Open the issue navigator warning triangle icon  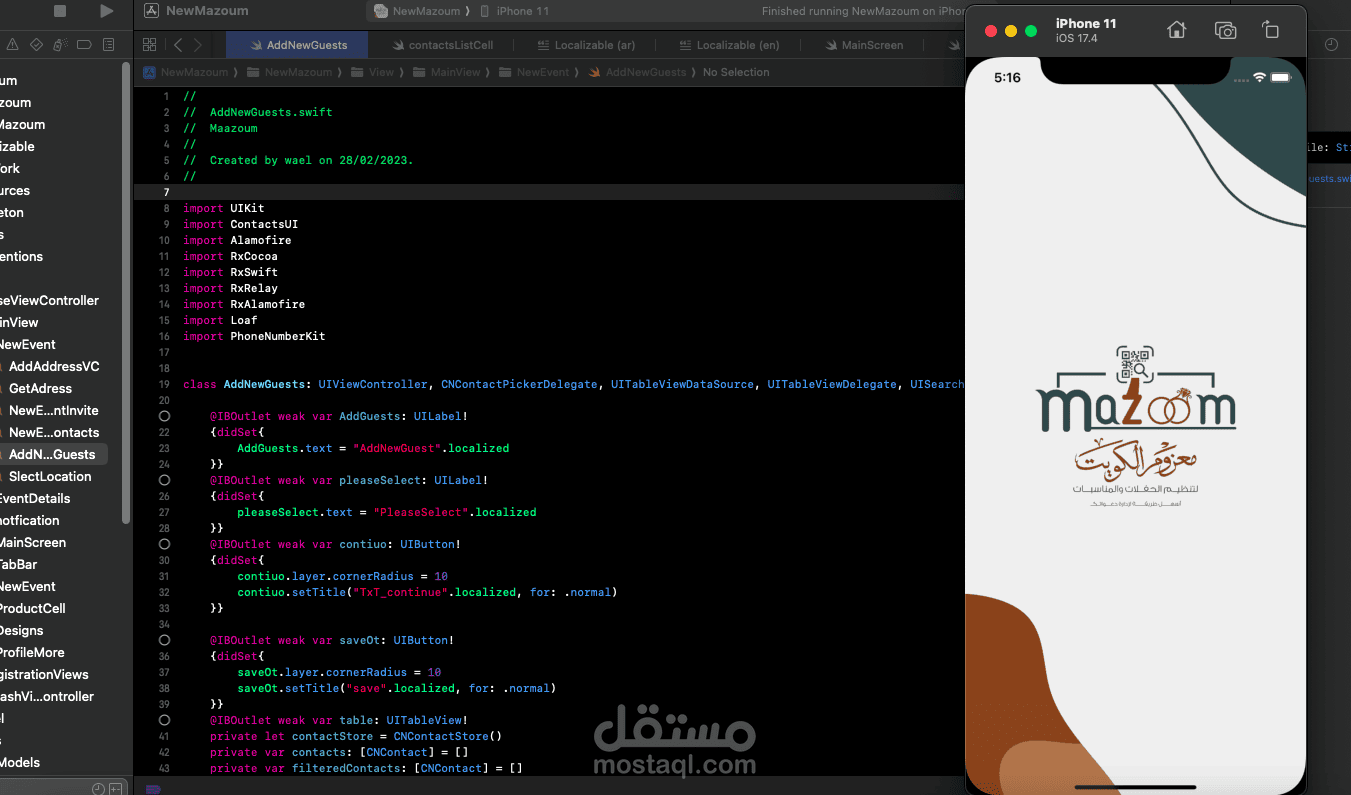(x=12, y=45)
